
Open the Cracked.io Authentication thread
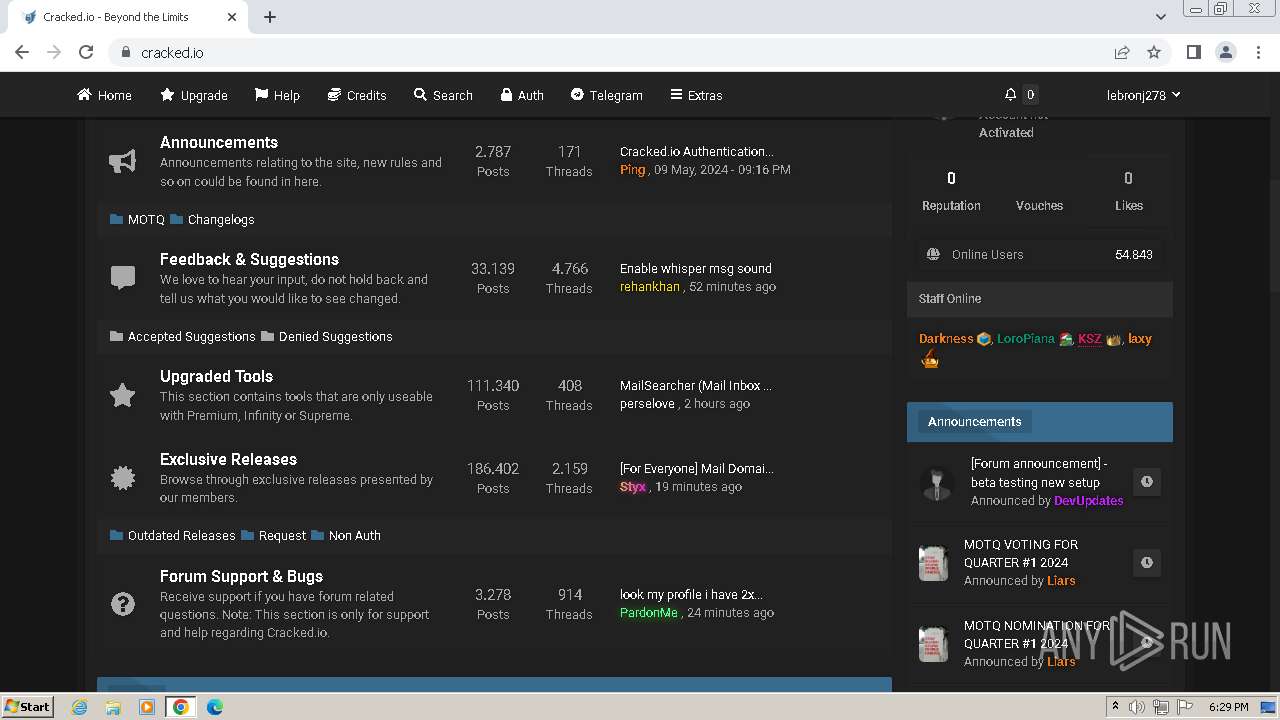click(696, 151)
